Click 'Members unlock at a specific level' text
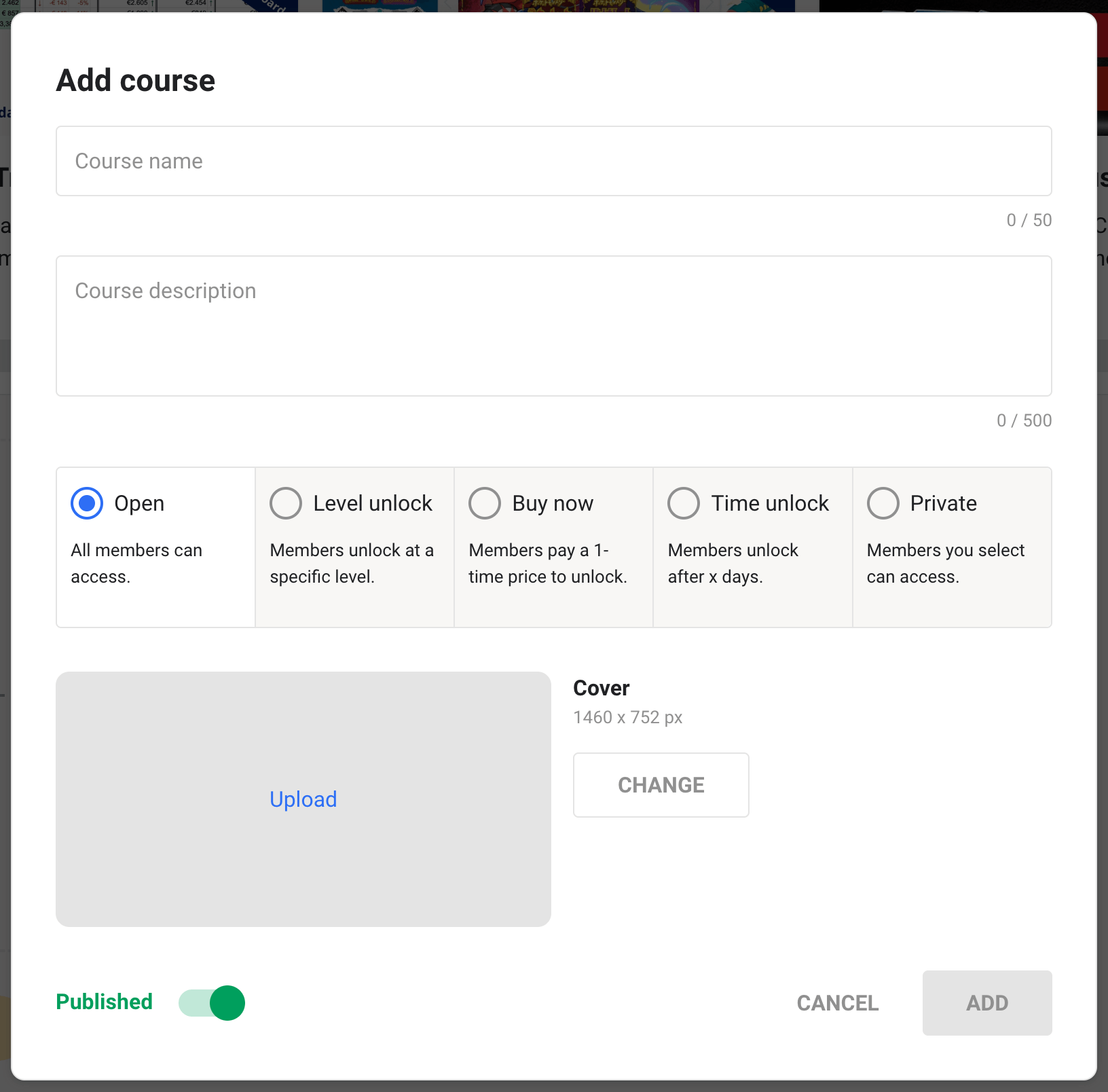1108x1092 pixels. [351, 563]
